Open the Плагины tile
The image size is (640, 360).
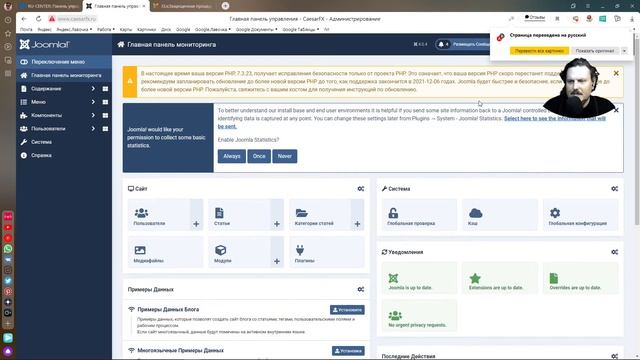tap(327, 252)
